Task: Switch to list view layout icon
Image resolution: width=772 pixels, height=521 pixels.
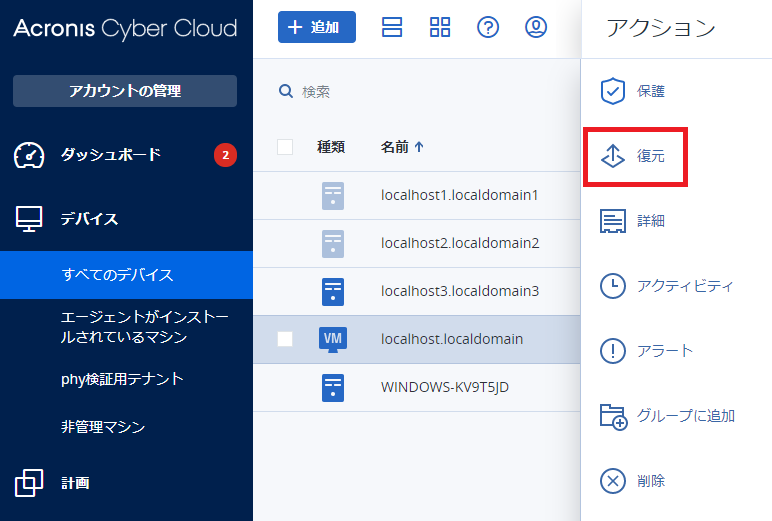Action: [x=392, y=28]
